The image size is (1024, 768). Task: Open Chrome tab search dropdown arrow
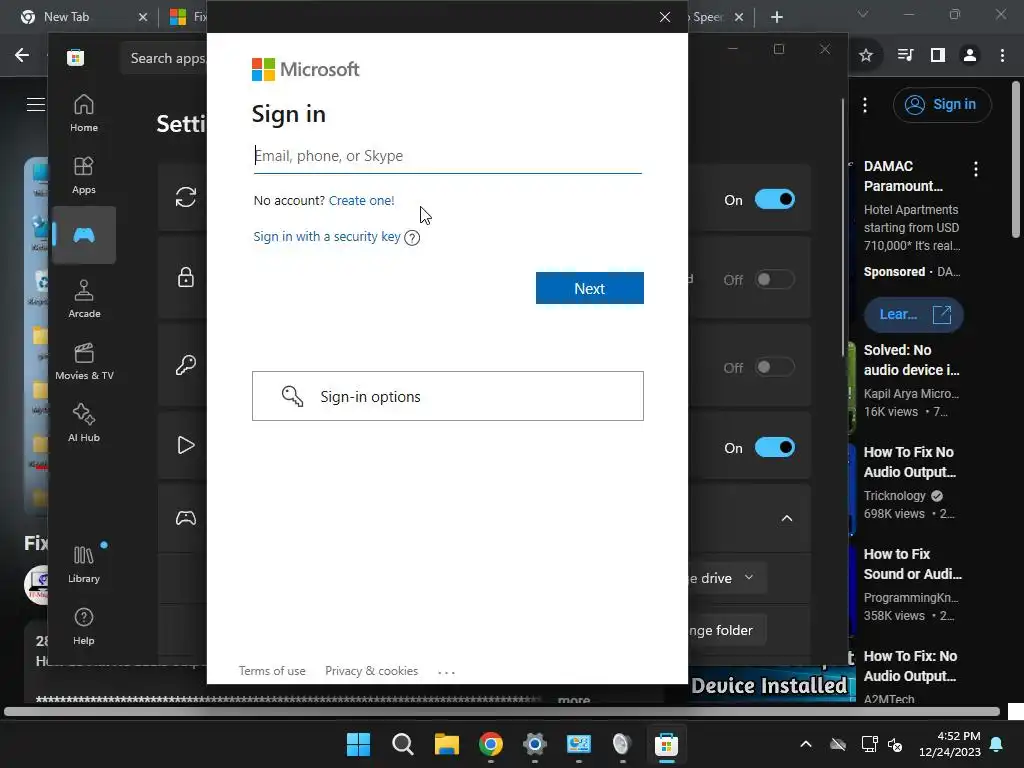863,14
